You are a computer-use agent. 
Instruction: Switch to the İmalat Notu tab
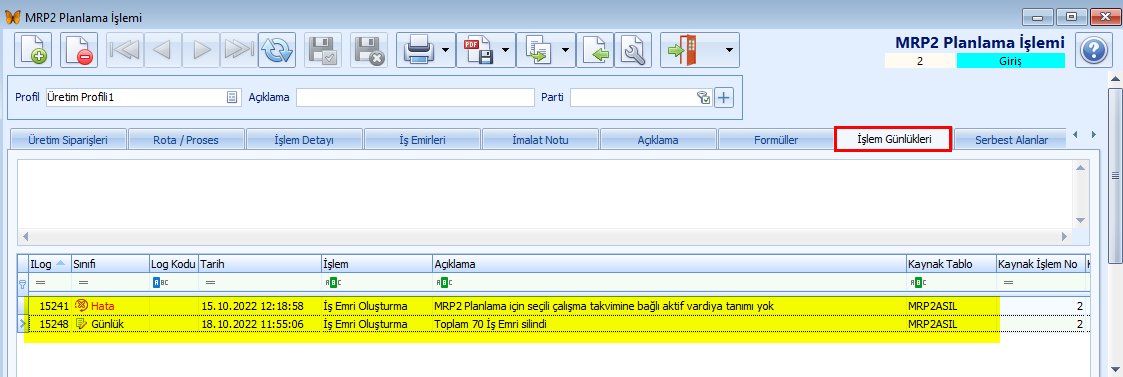[541, 140]
